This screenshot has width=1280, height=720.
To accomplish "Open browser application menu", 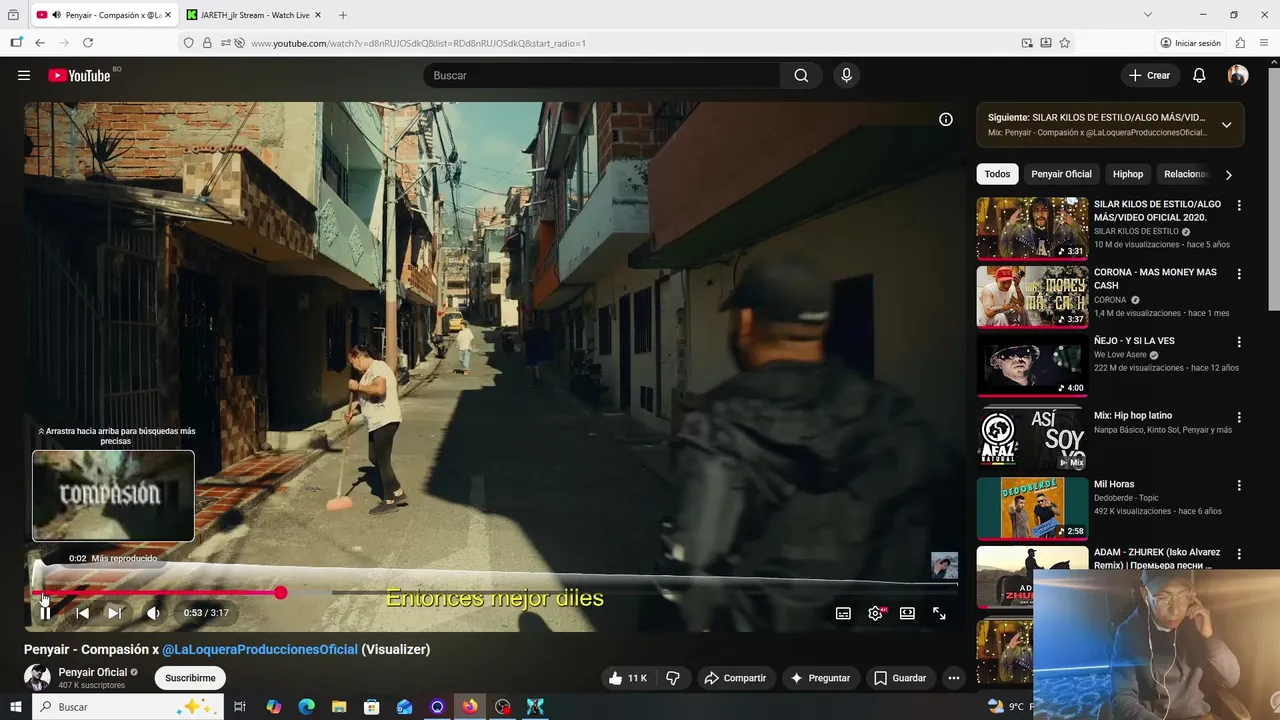I will coord(1265,43).
